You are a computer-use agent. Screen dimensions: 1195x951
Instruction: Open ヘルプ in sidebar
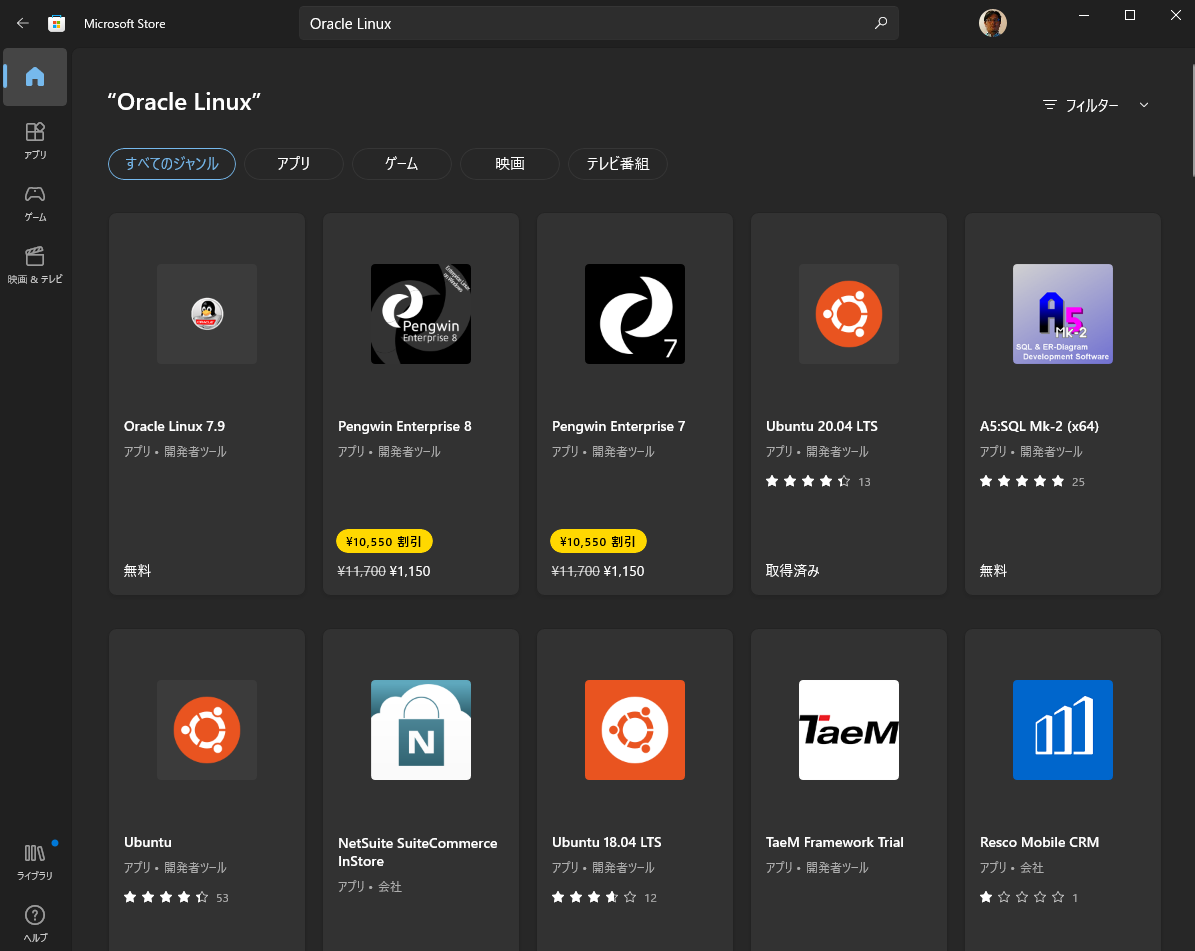[35, 924]
